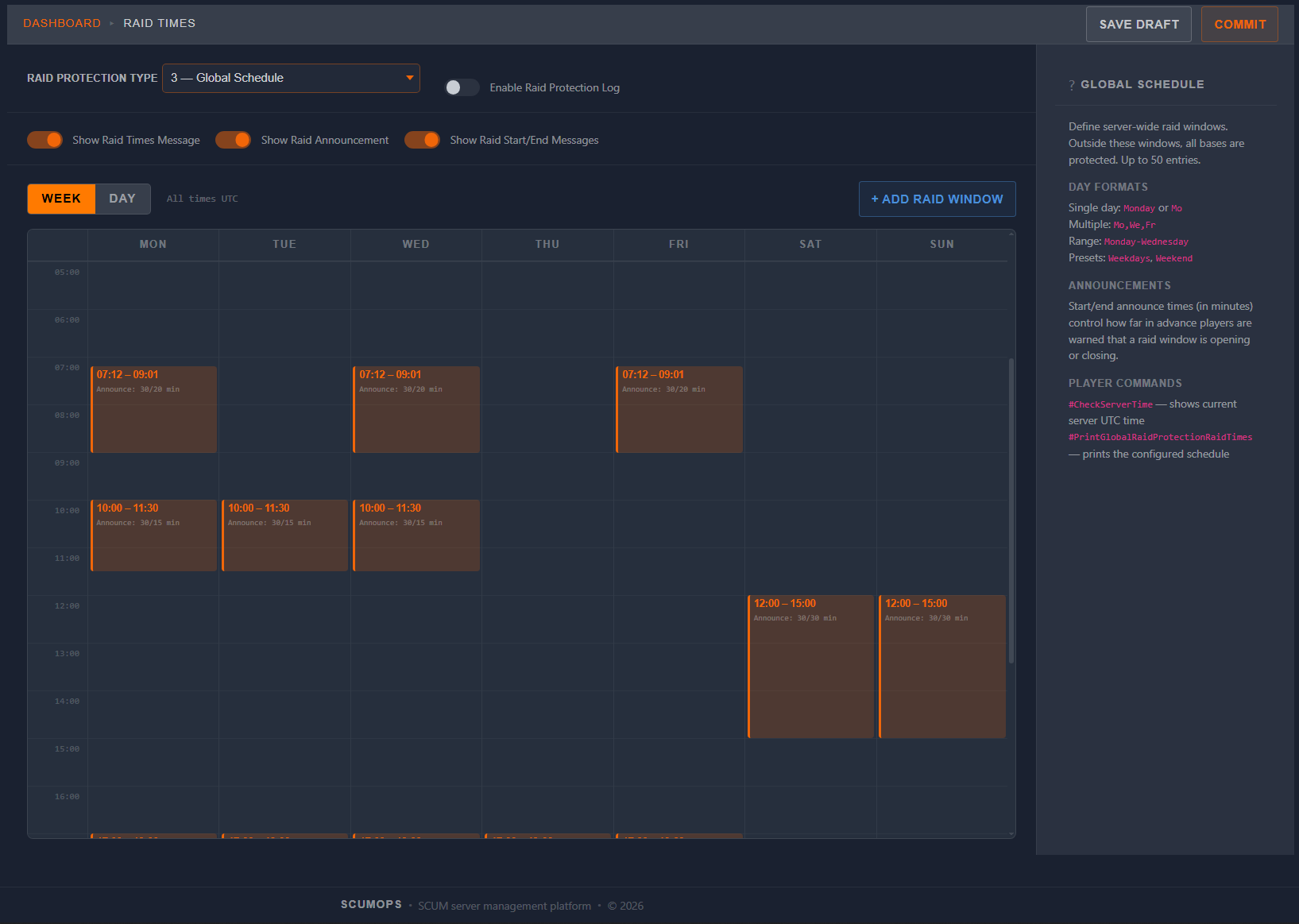
Task: Click the SUN column header
Action: pyautogui.click(x=942, y=244)
